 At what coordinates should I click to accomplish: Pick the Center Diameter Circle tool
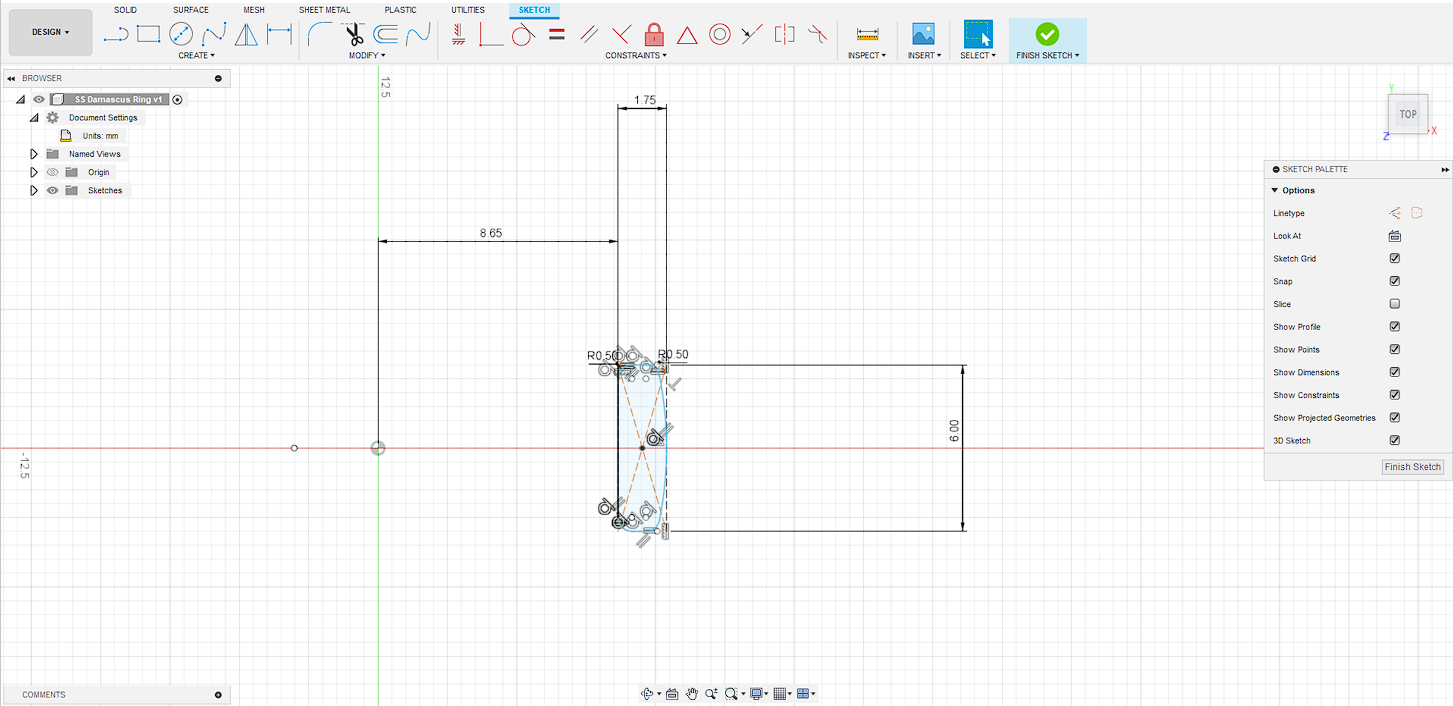coord(181,35)
